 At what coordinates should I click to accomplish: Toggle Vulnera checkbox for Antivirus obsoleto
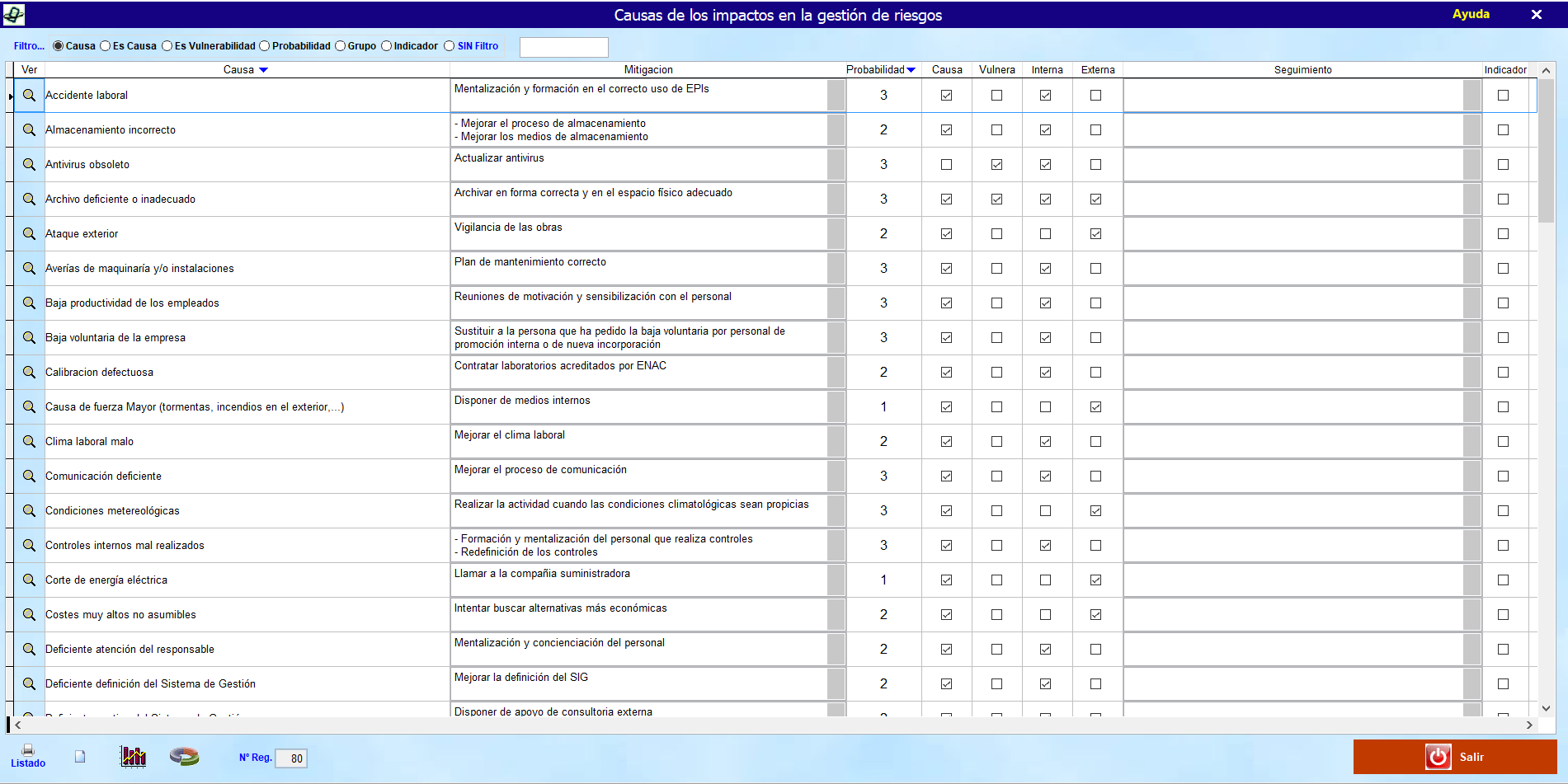[x=996, y=165]
